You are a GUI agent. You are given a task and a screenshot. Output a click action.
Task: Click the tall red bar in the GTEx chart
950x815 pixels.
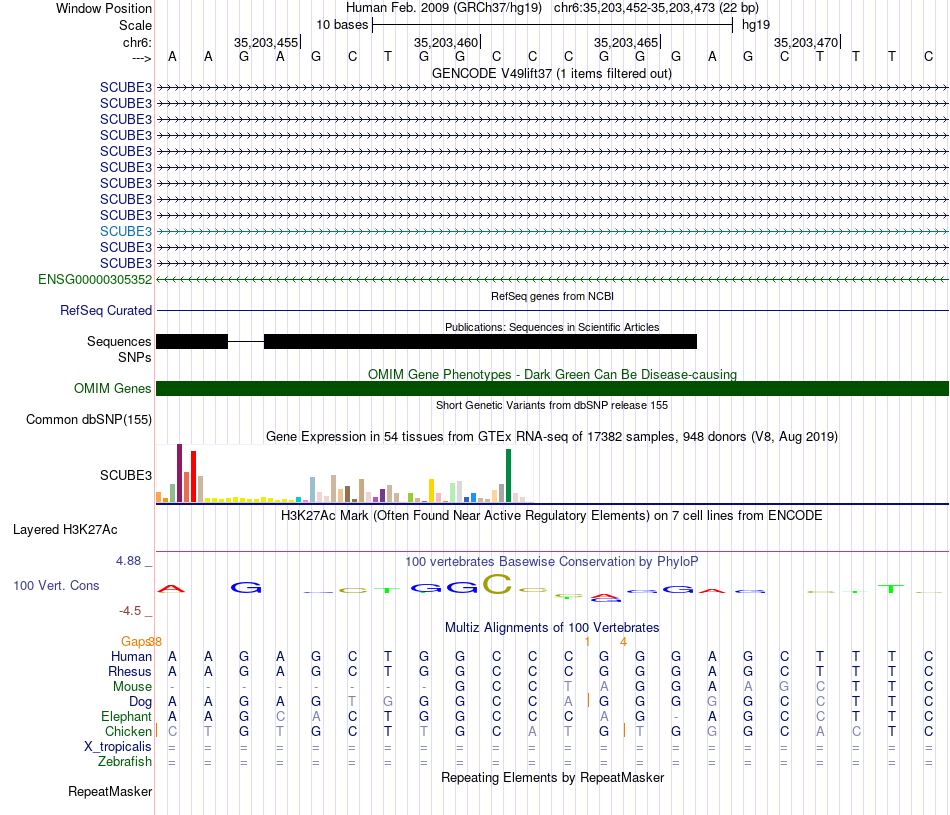(193, 476)
